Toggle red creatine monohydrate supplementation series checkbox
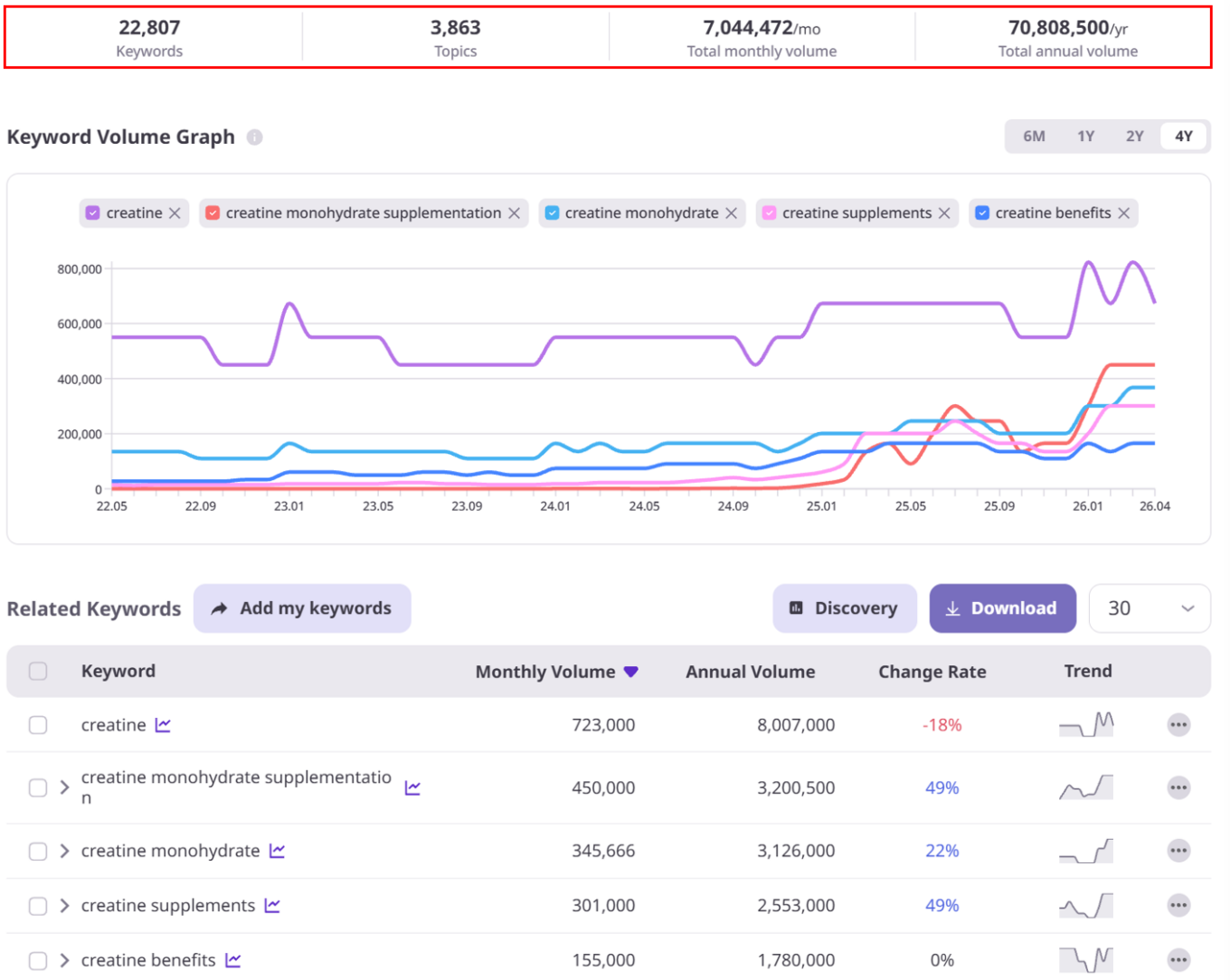The height and width of the screenshot is (980, 1230). pos(213,213)
